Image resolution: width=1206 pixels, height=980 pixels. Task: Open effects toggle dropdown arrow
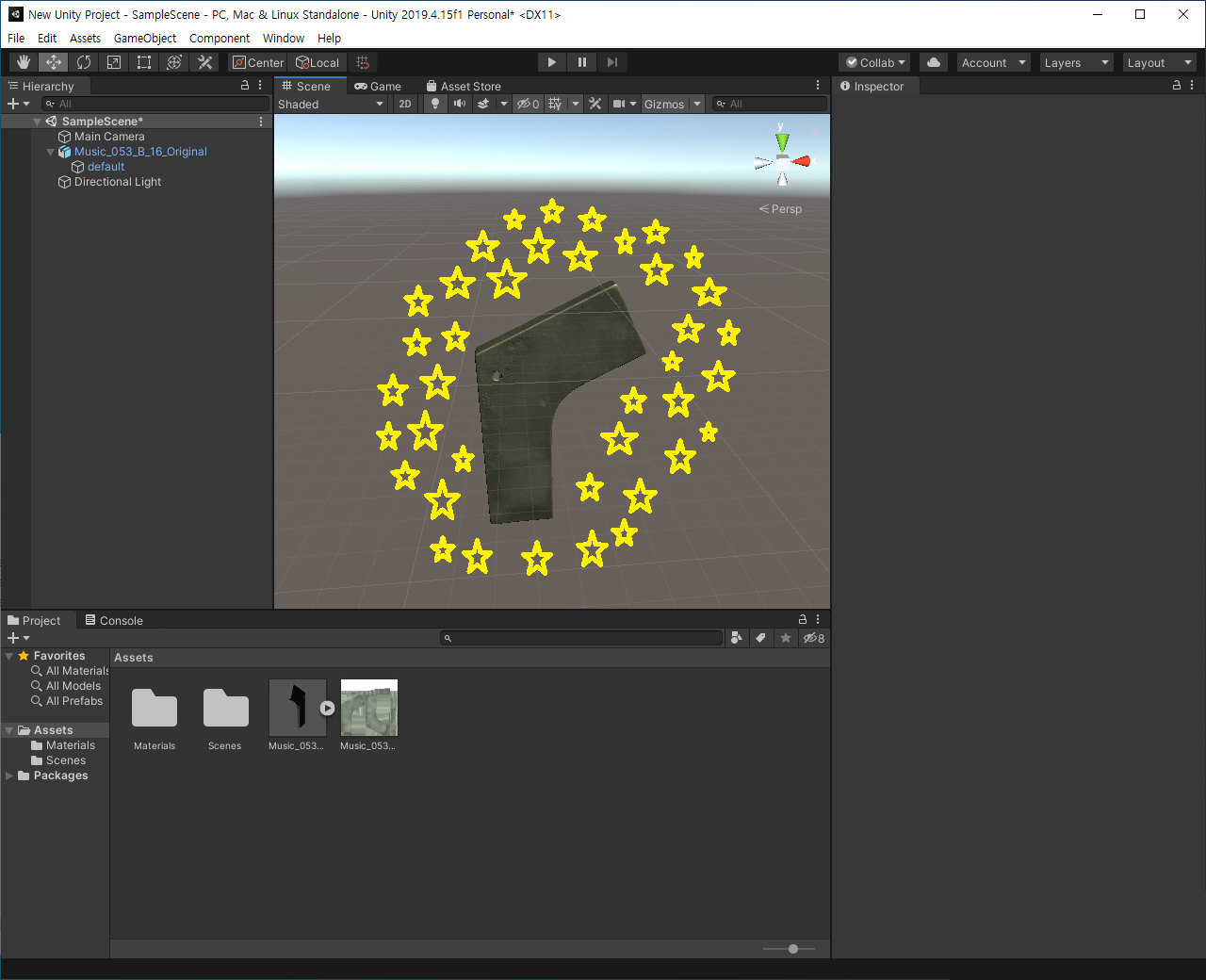[x=504, y=104]
